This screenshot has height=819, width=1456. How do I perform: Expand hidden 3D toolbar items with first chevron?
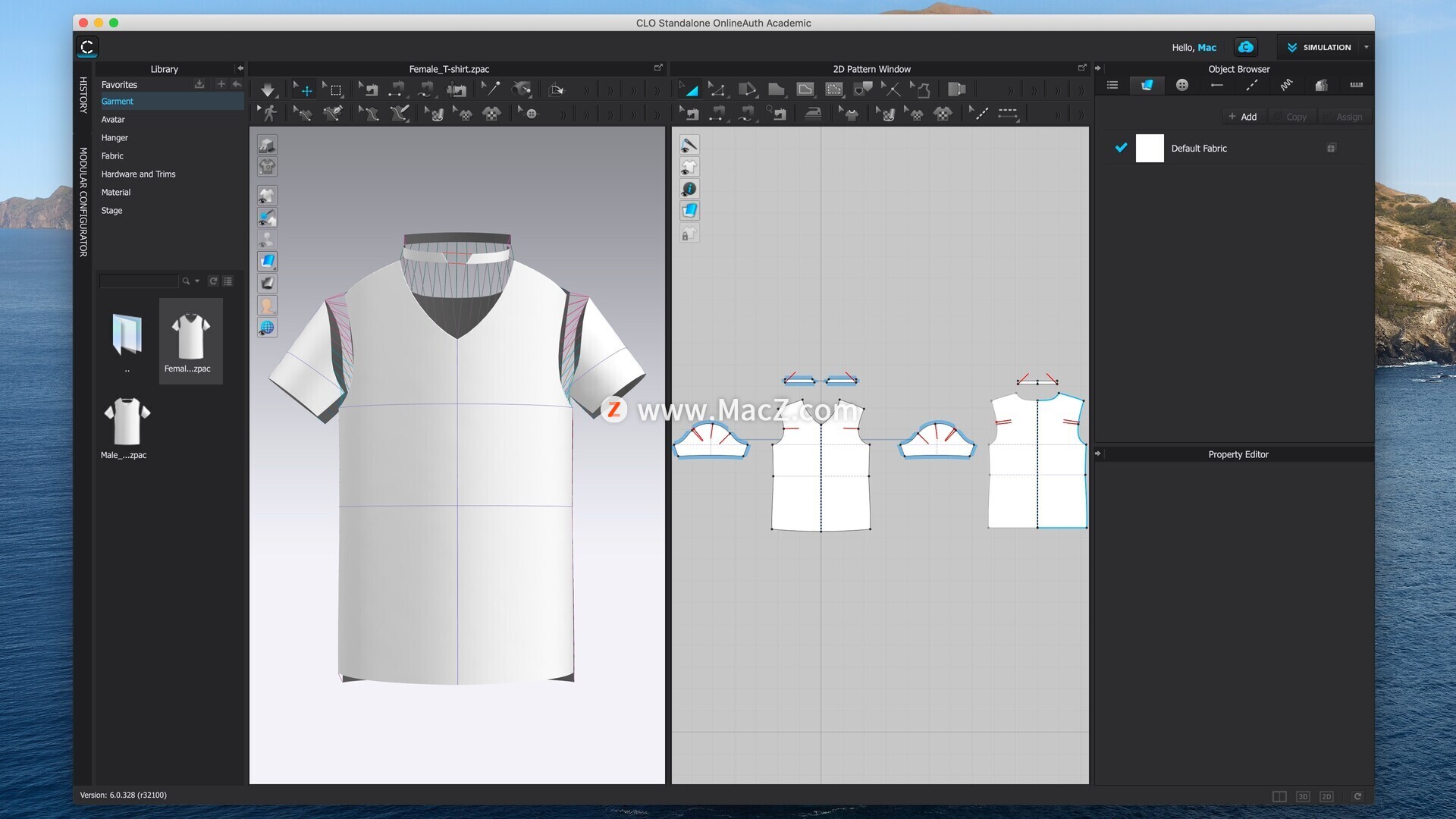(x=586, y=90)
